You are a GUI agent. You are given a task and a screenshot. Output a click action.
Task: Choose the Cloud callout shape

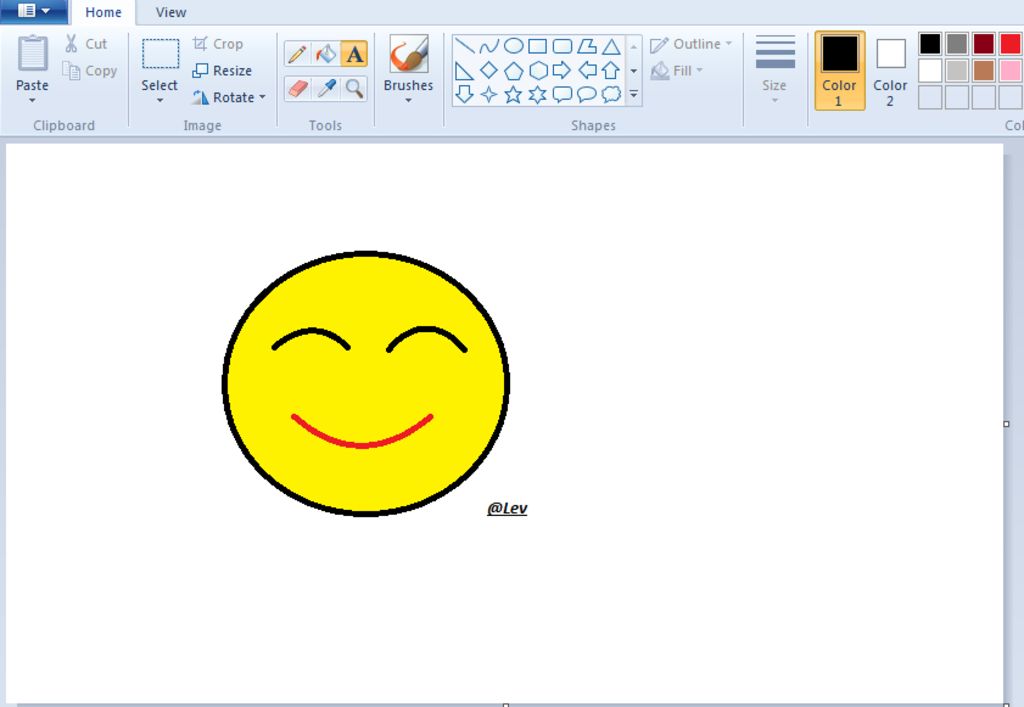(x=611, y=94)
